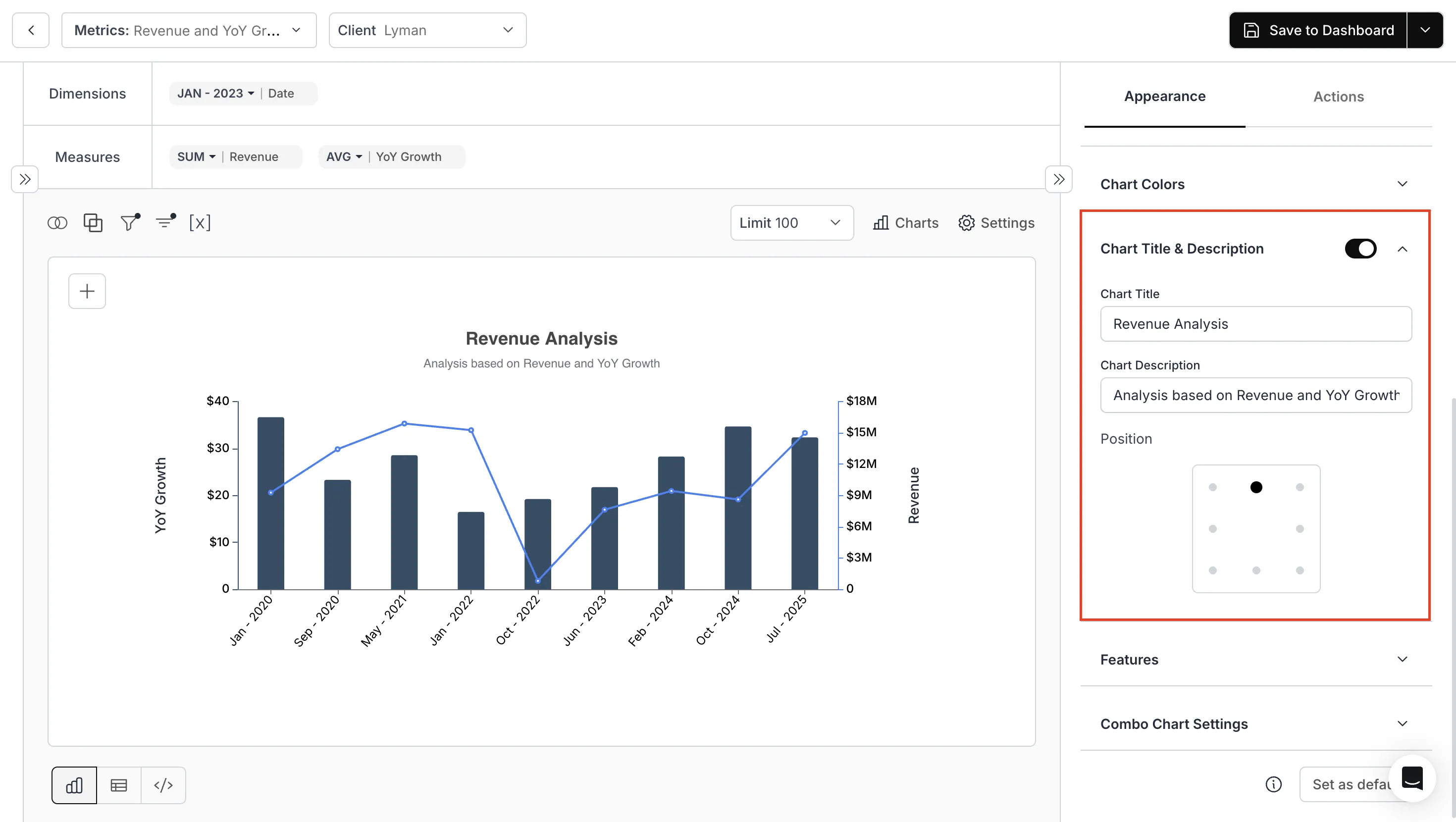The width and height of the screenshot is (1456, 822).
Task: Click the Revenue measure chip label
Action: point(254,156)
